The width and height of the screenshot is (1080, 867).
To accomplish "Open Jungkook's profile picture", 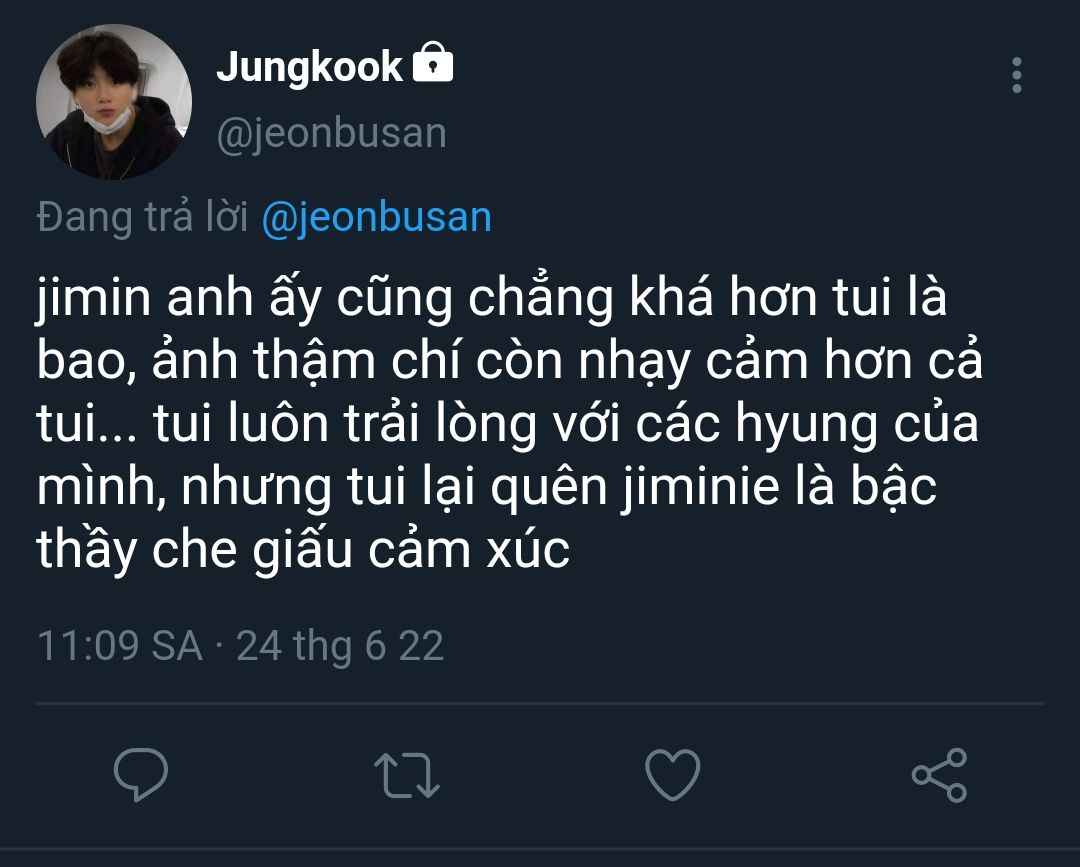I will pyautogui.click(x=113, y=102).
